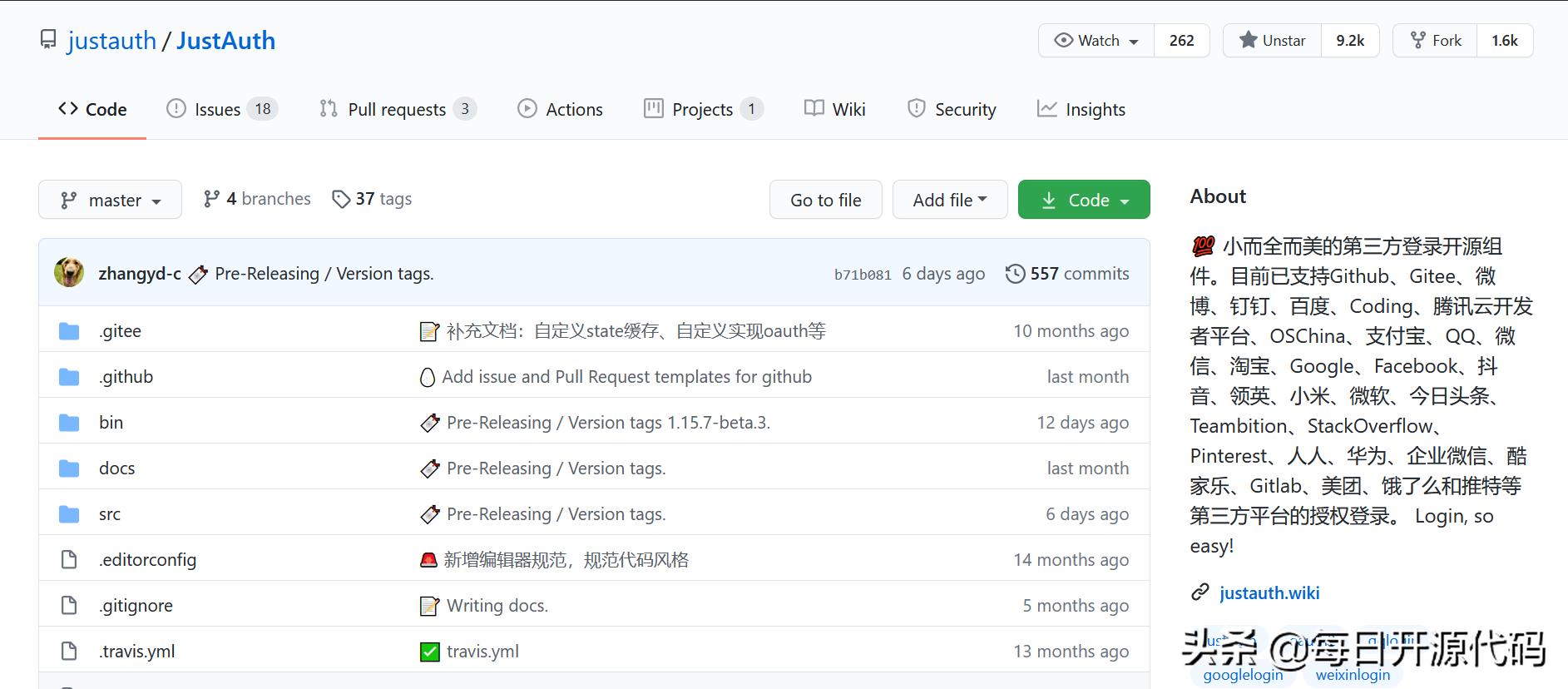View the 9.2k stargazers count
The width and height of the screenshot is (1568, 689).
pos(1350,41)
